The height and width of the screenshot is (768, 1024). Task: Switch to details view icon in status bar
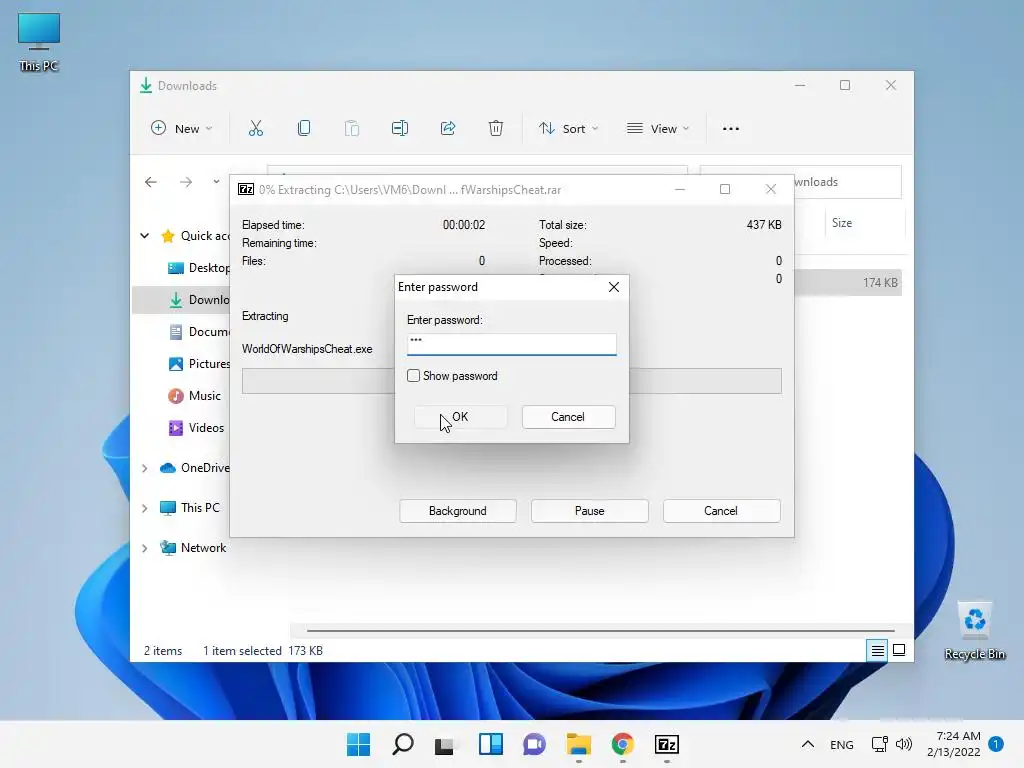click(877, 650)
